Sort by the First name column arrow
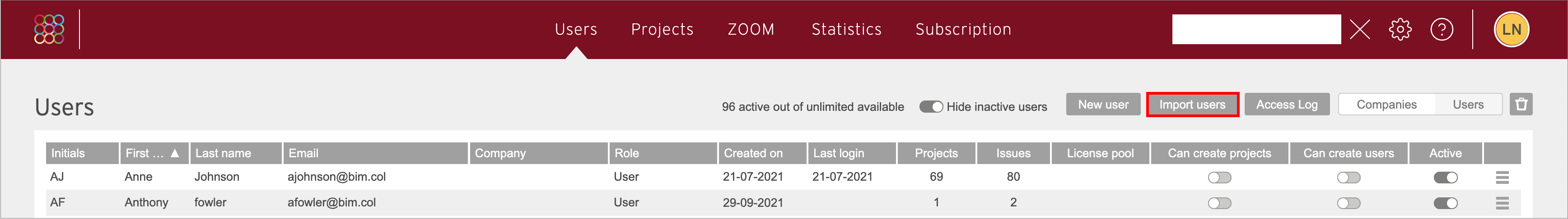Screen dimensions: 1568x219 pyautogui.click(x=175, y=153)
